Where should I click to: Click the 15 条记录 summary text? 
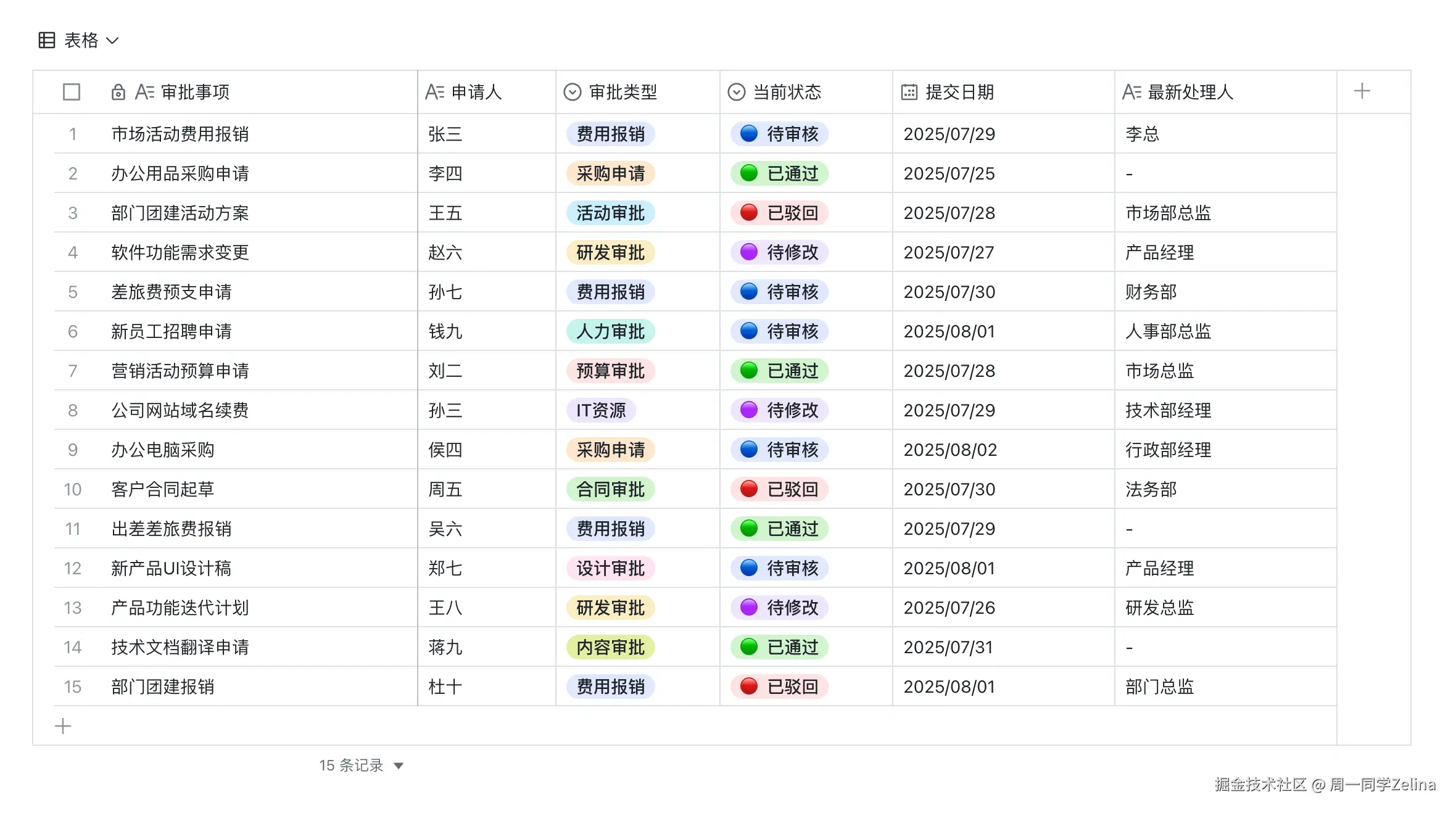(351, 766)
